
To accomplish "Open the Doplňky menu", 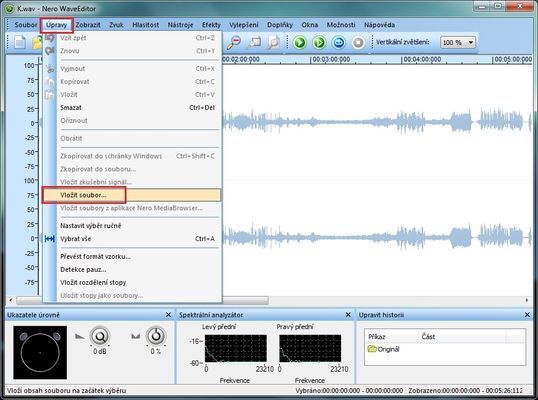I will 280,25.
